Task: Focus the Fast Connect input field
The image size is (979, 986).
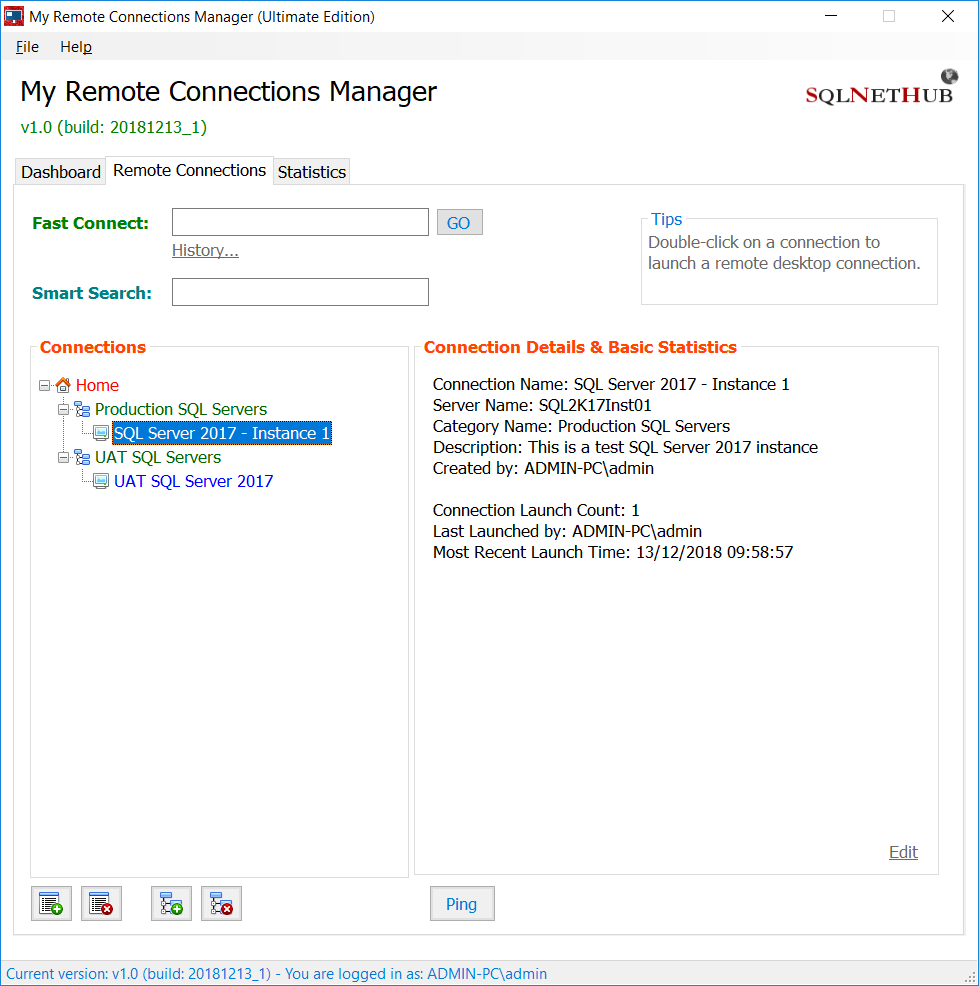Action: point(301,222)
